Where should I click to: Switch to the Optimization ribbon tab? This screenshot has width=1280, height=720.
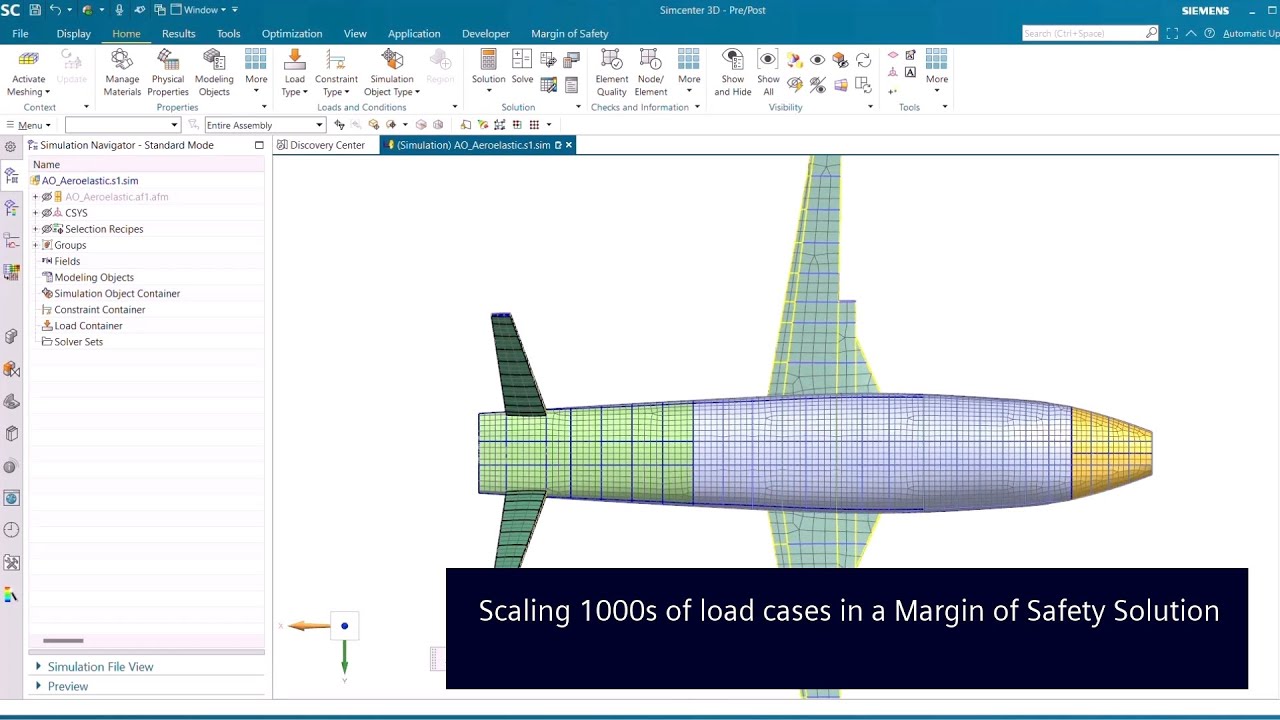tap(292, 33)
